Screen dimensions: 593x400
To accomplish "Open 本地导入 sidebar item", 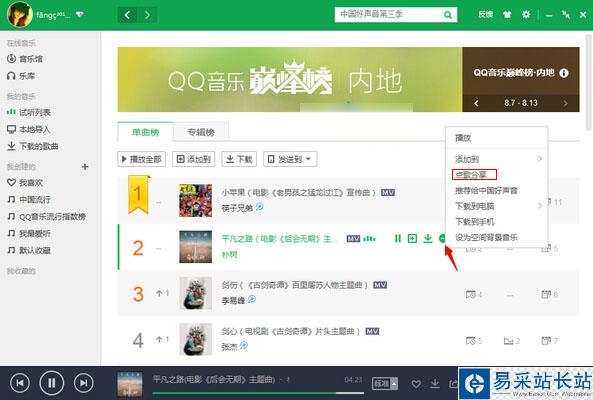I will point(29,129).
